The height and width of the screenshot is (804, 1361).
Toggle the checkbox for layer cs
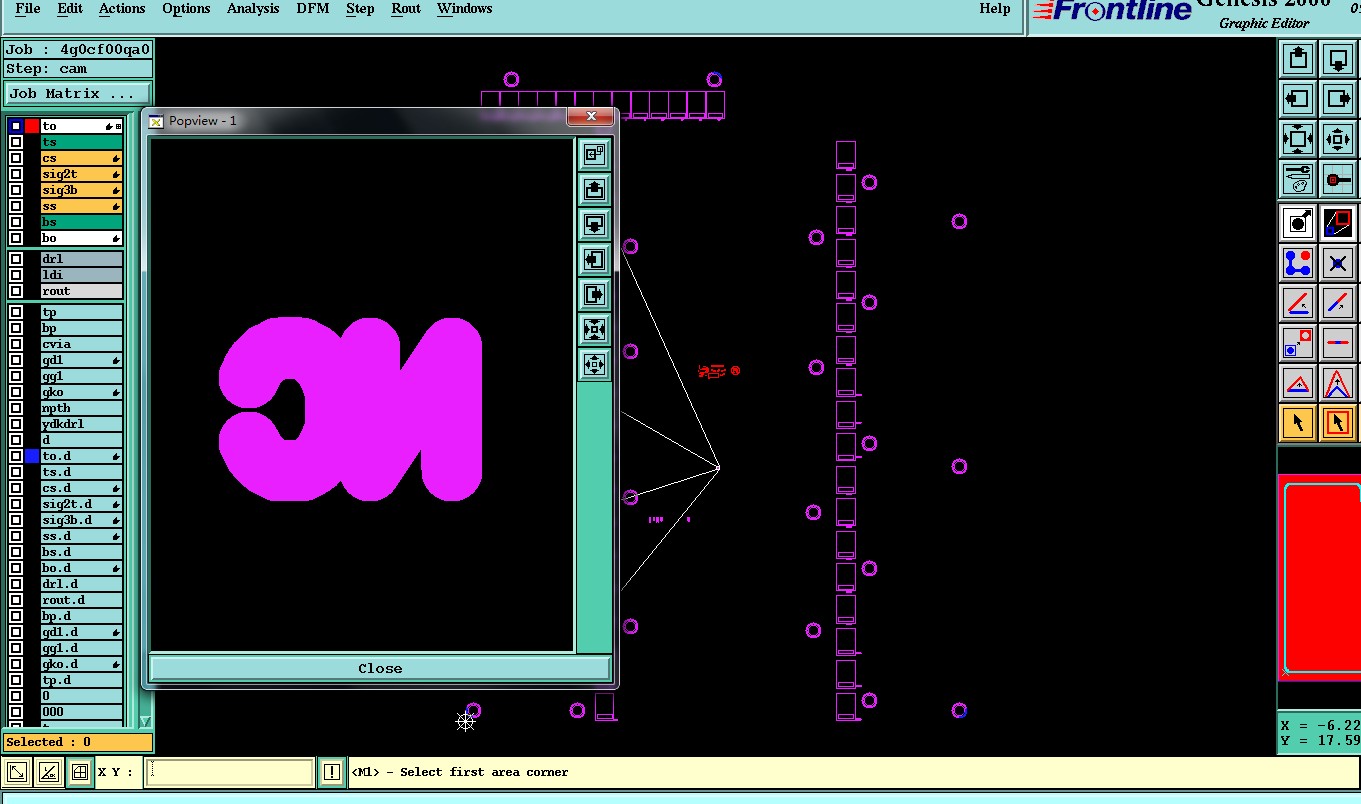click(16, 158)
